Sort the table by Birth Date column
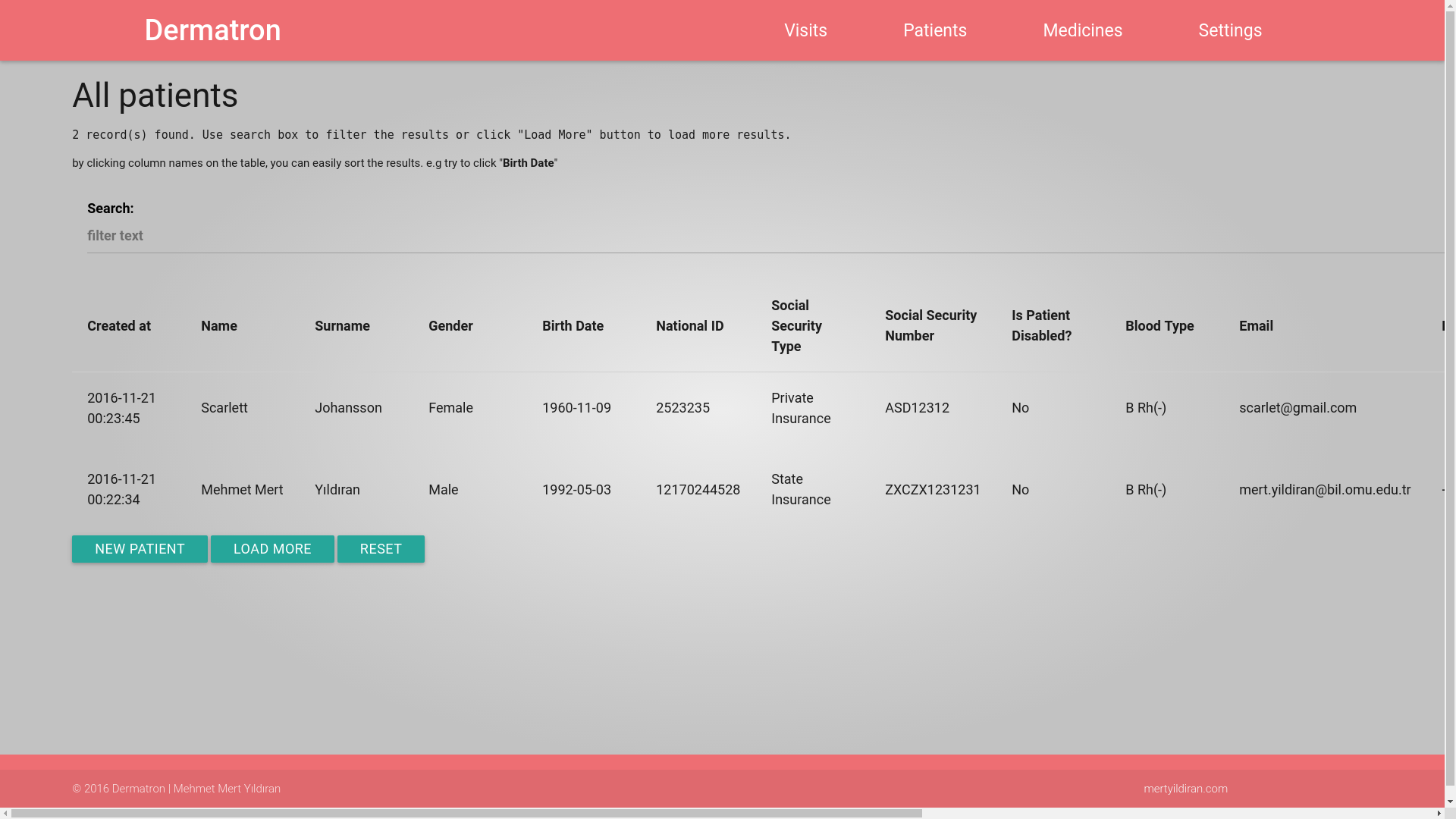1456x819 pixels. [573, 325]
